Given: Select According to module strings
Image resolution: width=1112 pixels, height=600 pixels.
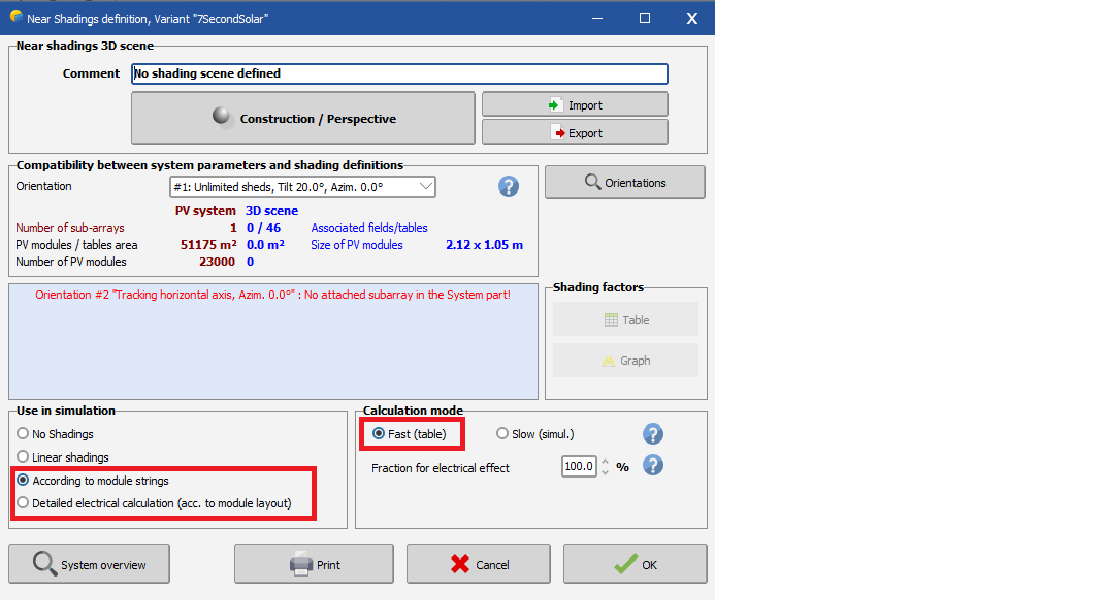Looking at the screenshot, I should [x=23, y=481].
